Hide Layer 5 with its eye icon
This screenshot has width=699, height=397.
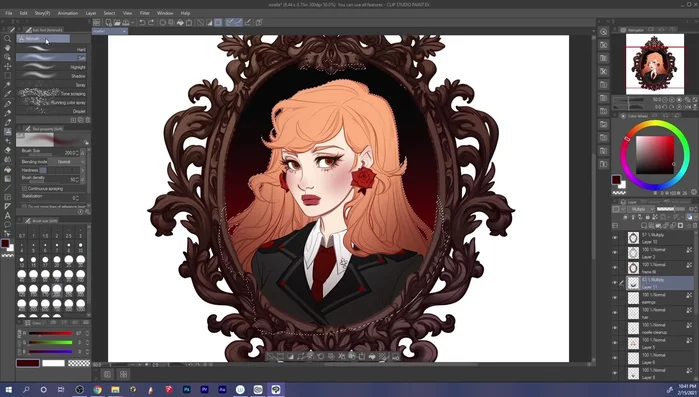pyautogui.click(x=615, y=343)
